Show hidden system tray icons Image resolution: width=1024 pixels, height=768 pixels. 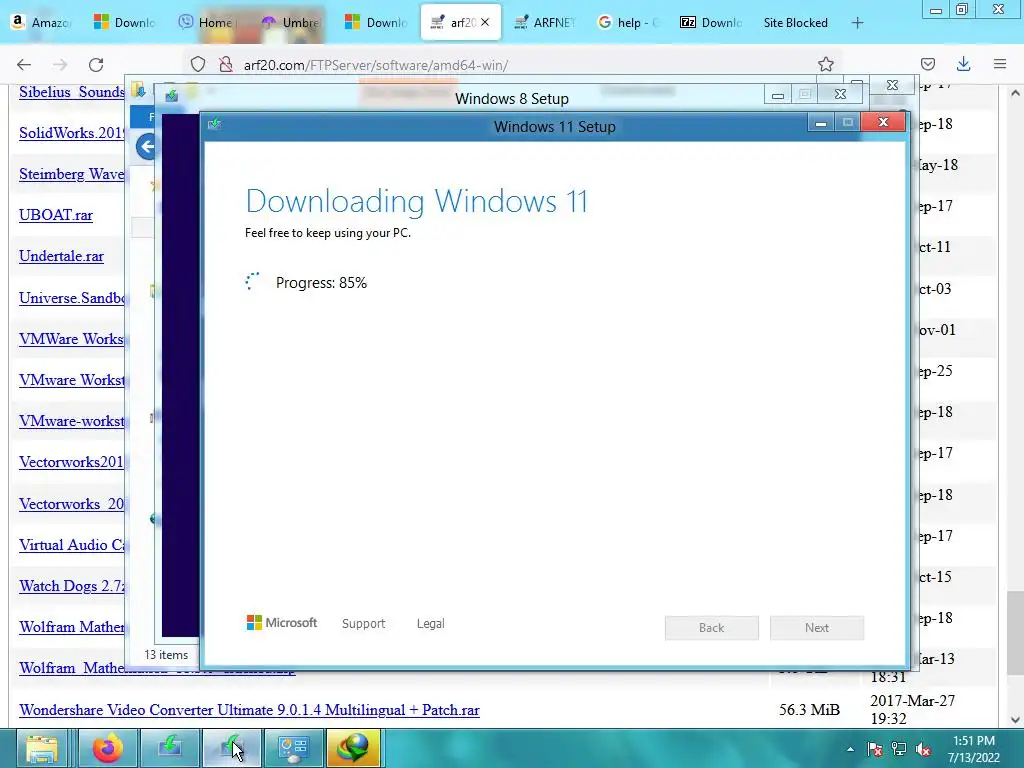pos(850,749)
